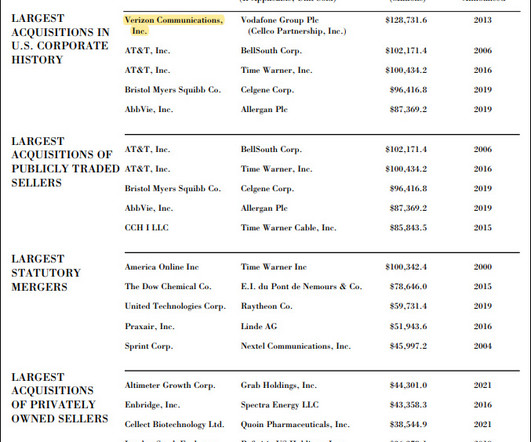Image resolution: width=531 pixels, height=442 pixels.
Task: Select the value '$59,731.4'
Action: tap(408, 306)
